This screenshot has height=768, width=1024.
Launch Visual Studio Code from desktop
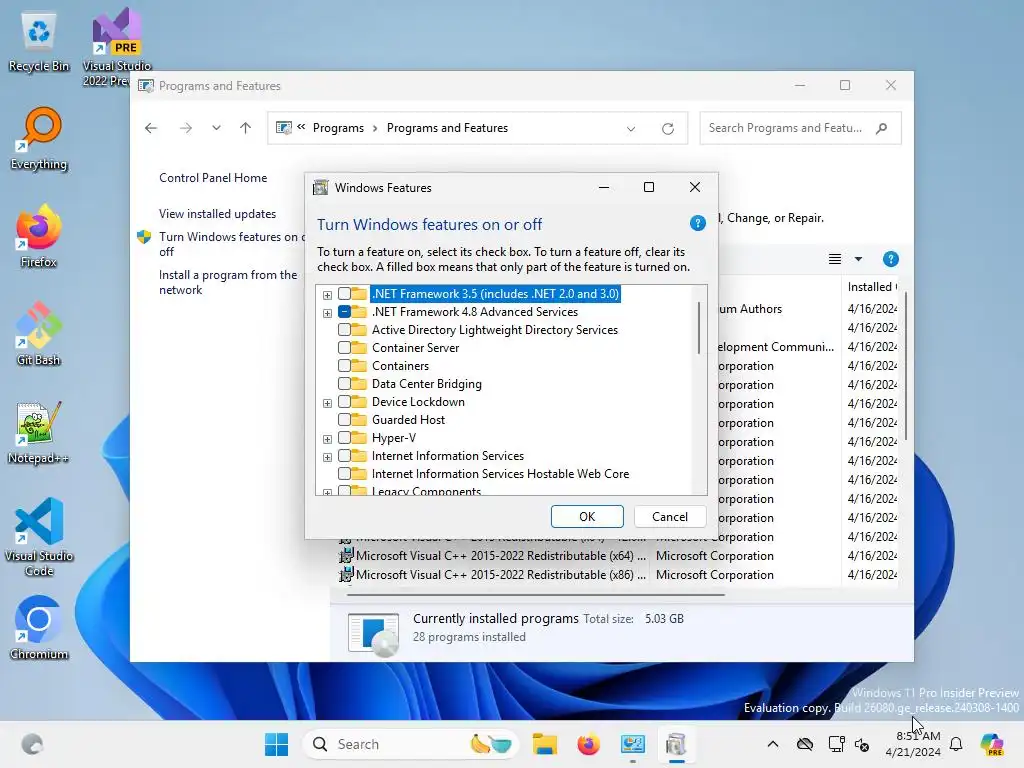[39, 537]
